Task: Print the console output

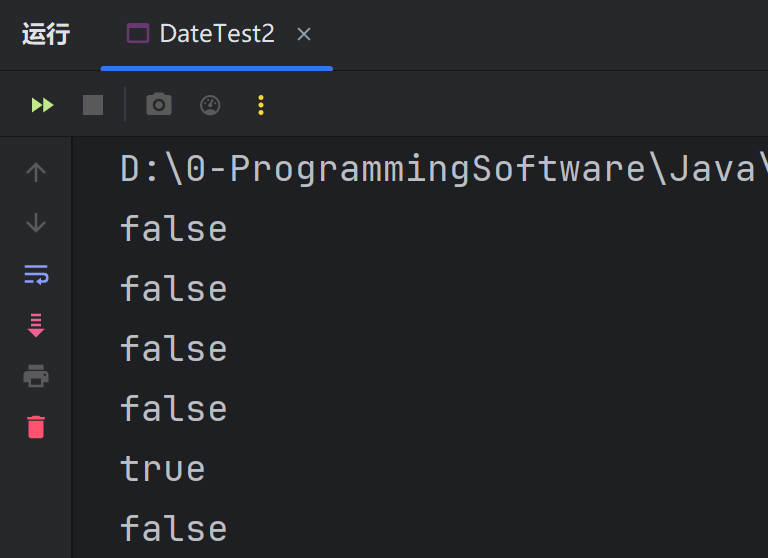Action: 36,377
